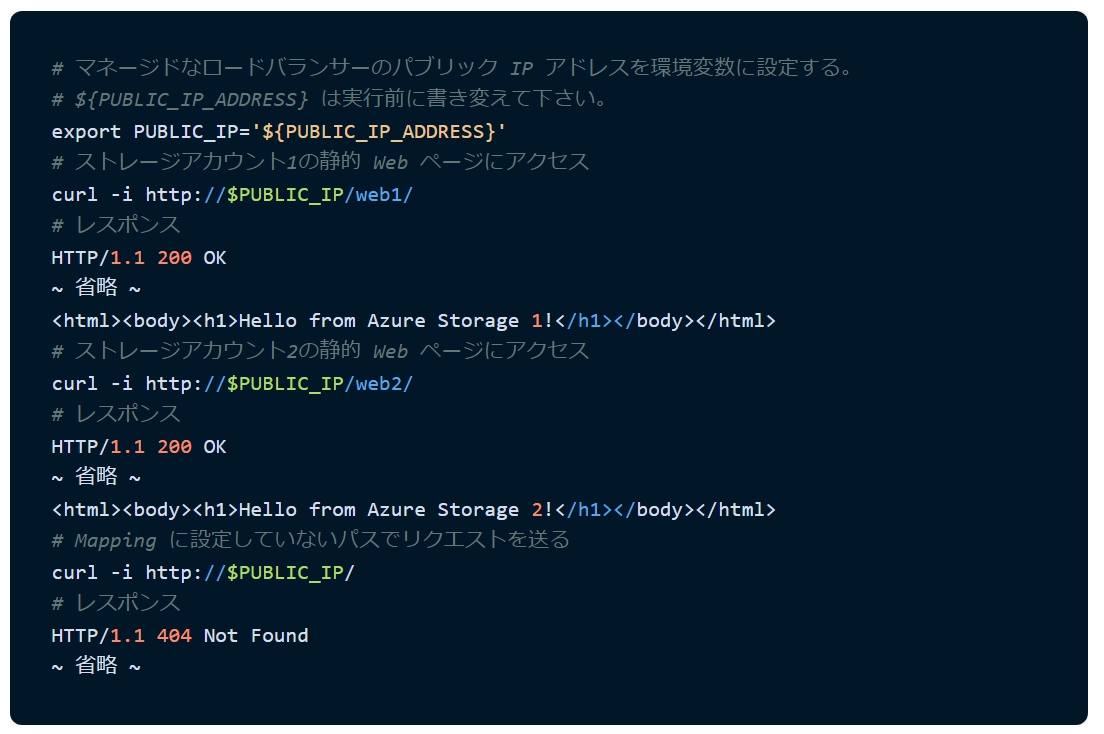
Task: Click the number 2 after Azure Storage
Action: point(538,509)
